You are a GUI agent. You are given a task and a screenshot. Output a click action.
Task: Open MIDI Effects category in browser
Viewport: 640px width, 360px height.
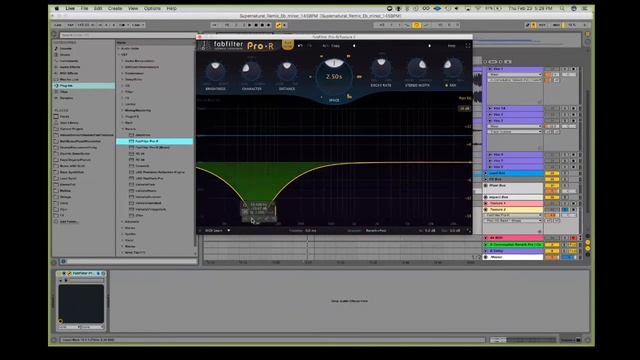click(x=69, y=73)
